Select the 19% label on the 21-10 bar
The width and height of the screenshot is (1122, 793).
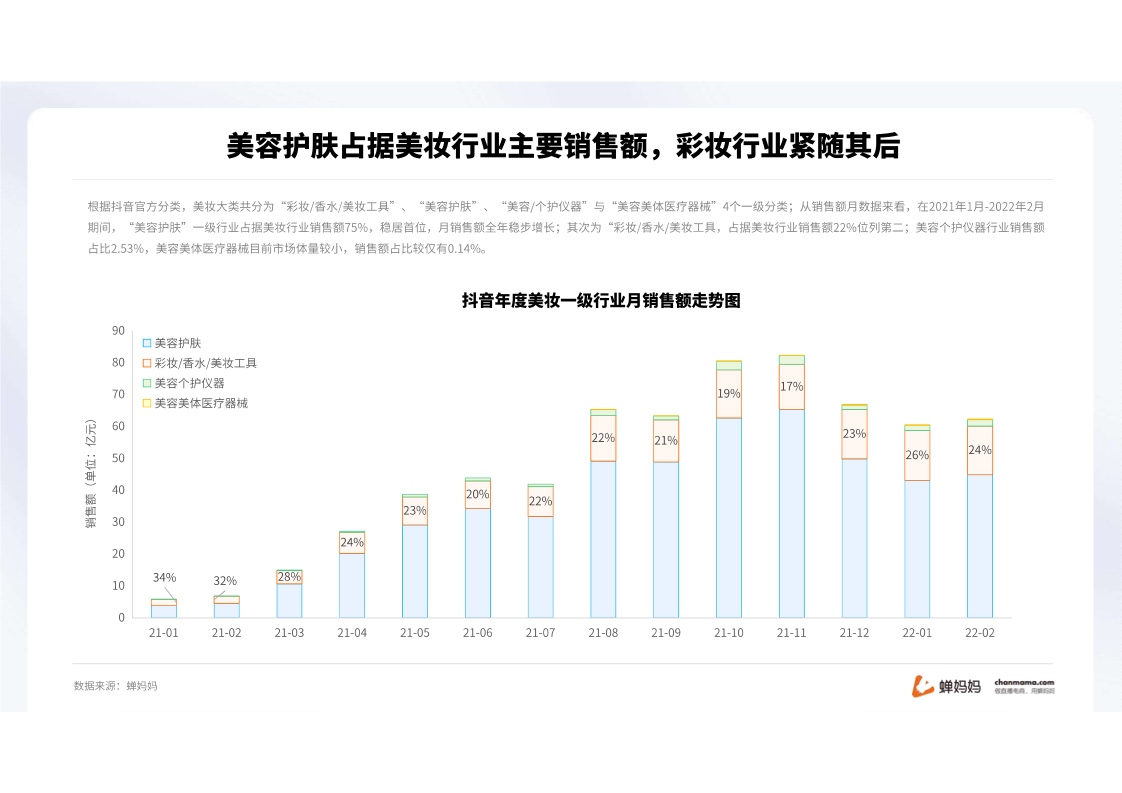point(729,394)
